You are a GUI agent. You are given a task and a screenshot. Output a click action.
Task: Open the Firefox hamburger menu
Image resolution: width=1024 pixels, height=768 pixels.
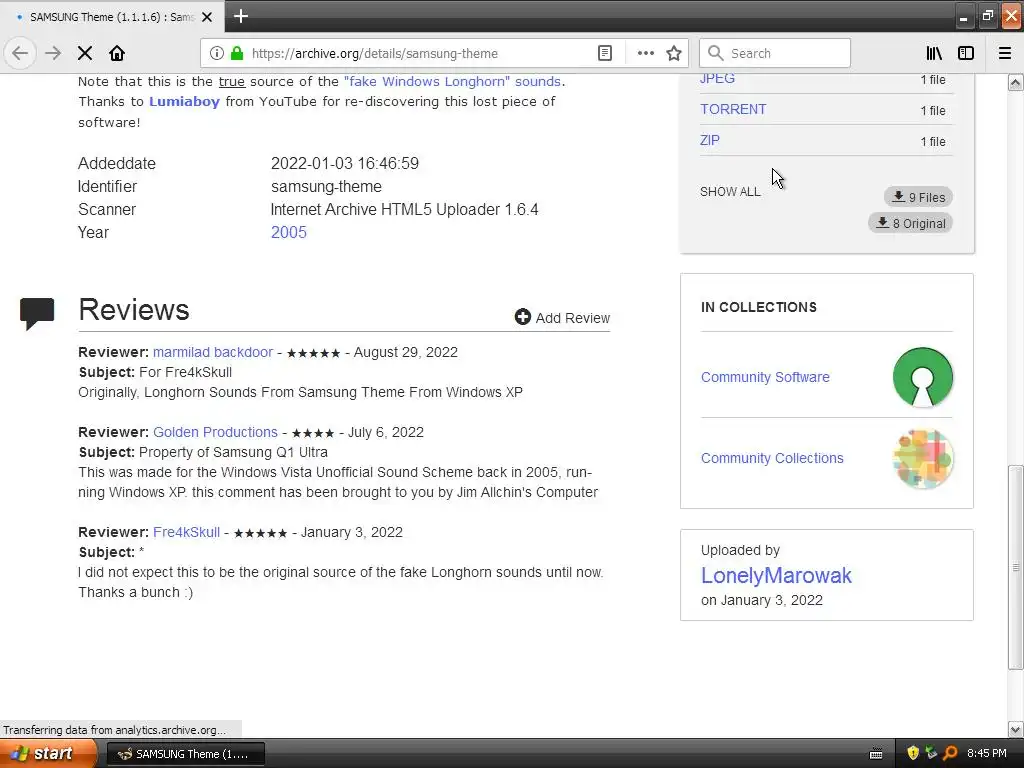(x=1005, y=53)
